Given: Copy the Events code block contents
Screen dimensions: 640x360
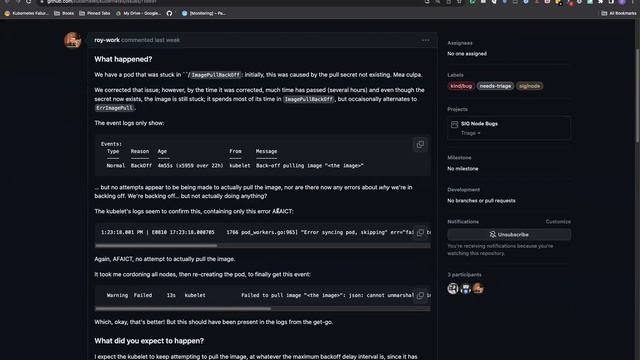Looking at the screenshot, I should (x=420, y=144).
